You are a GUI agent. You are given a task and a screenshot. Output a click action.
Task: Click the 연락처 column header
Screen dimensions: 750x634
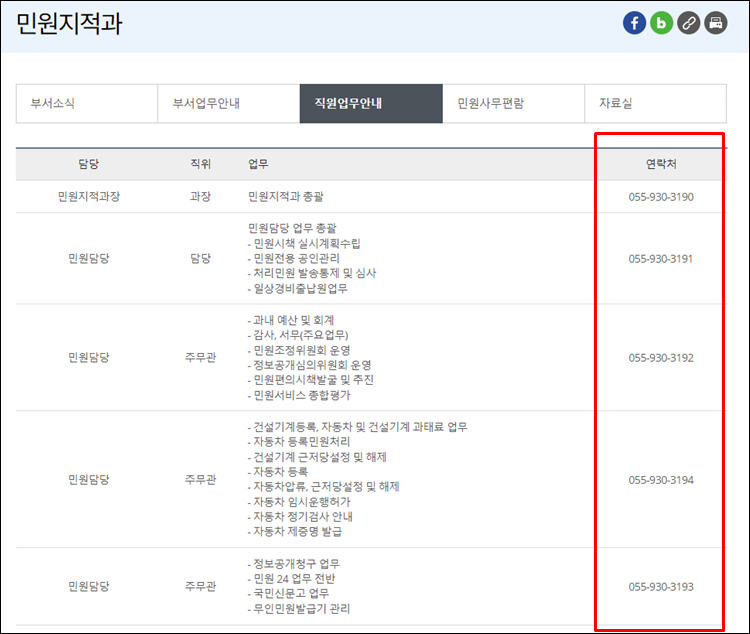click(661, 164)
